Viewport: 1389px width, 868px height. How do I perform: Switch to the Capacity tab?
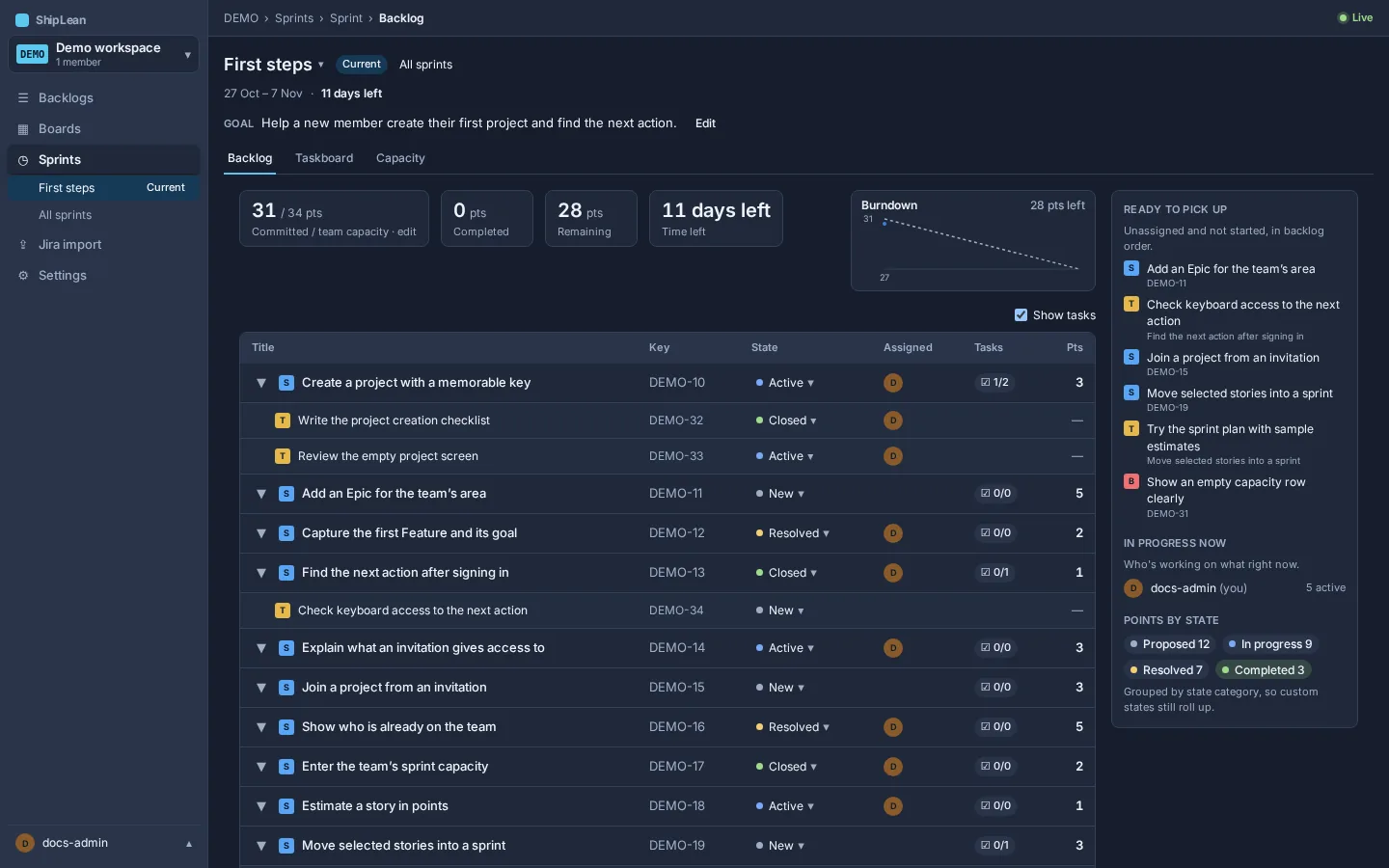(x=400, y=158)
